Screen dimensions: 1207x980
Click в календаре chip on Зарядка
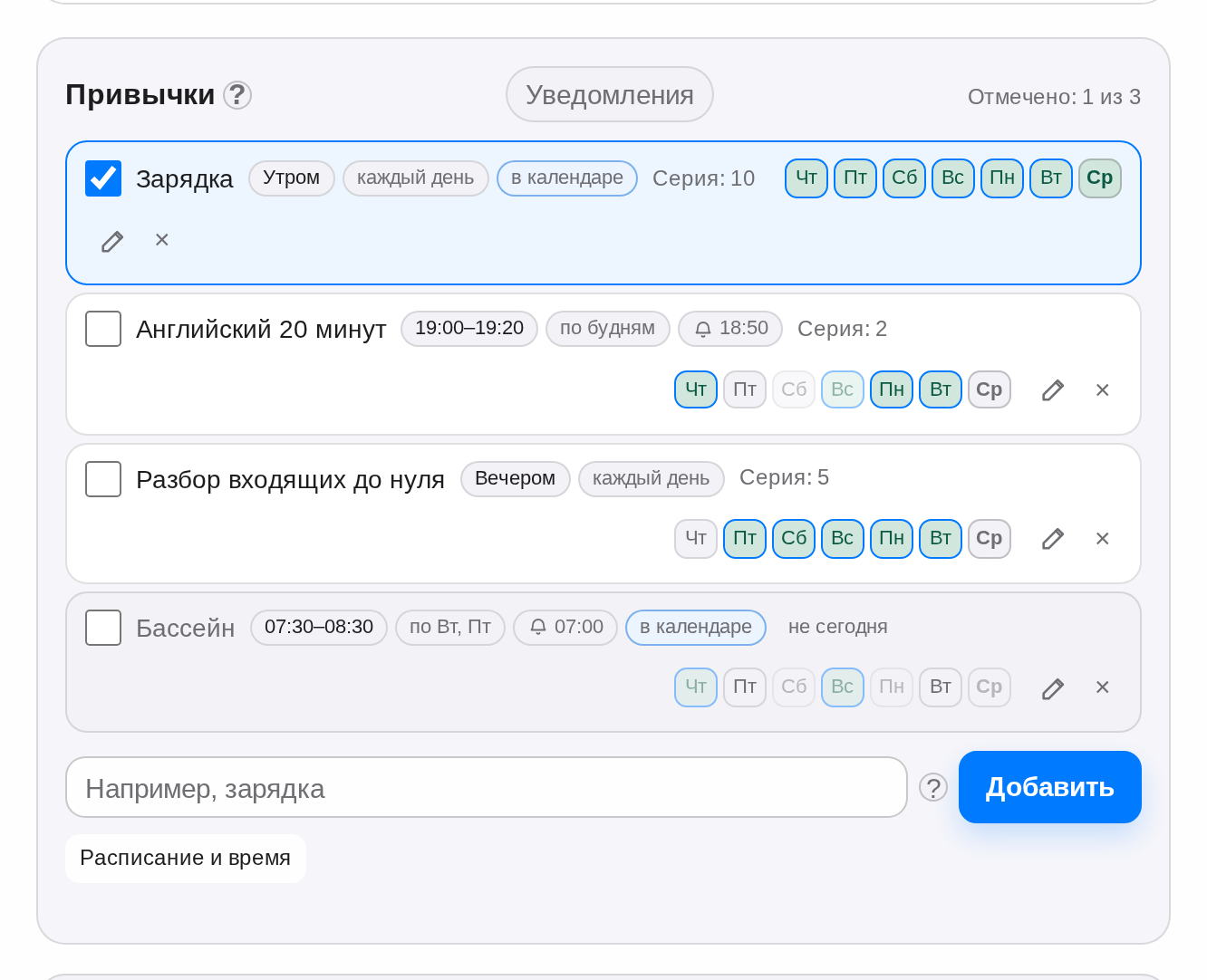coord(567,178)
